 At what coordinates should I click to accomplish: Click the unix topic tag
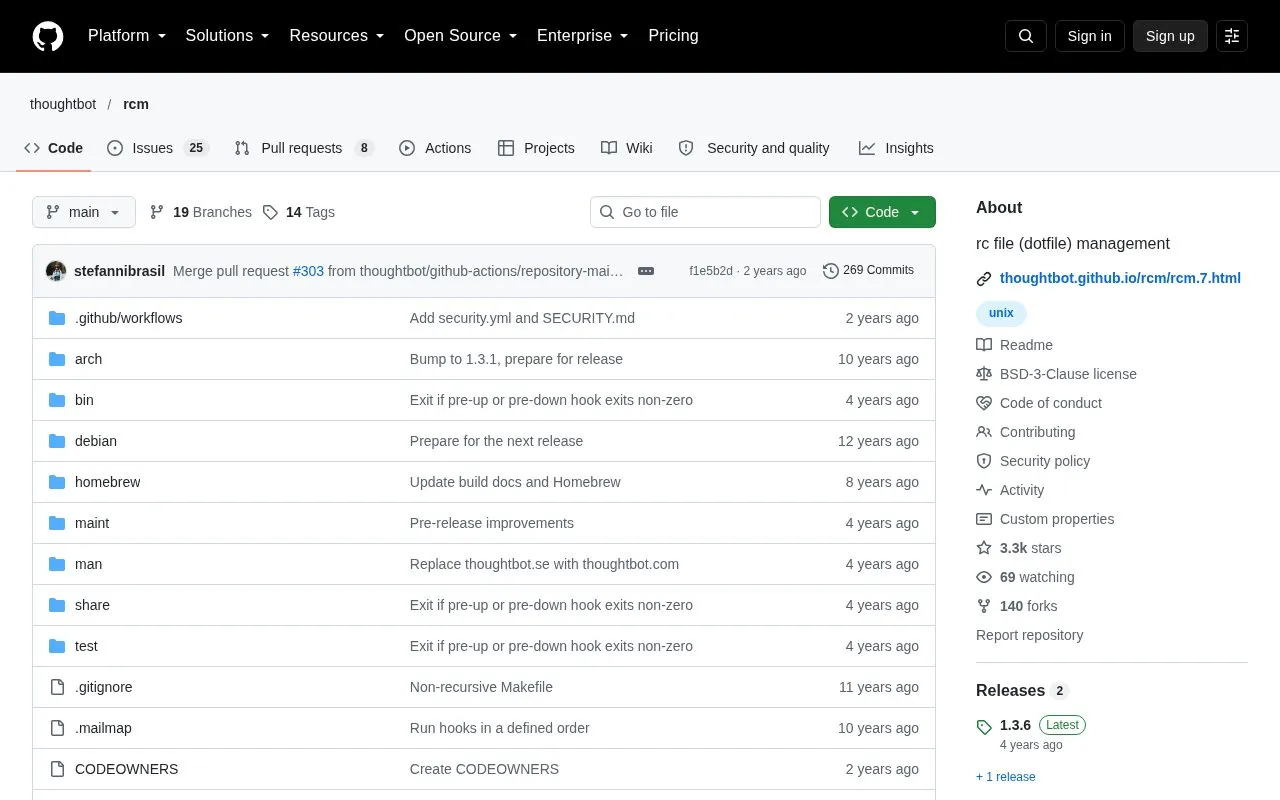[x=1001, y=313]
